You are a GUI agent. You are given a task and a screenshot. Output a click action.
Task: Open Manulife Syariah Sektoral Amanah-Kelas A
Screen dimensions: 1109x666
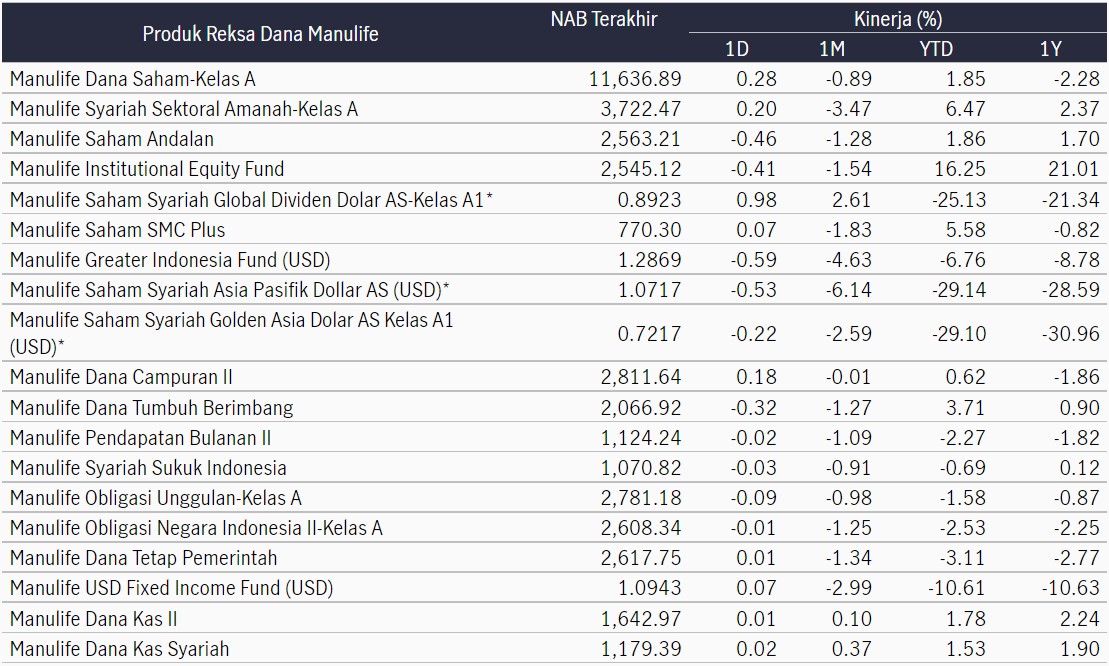tap(184, 109)
